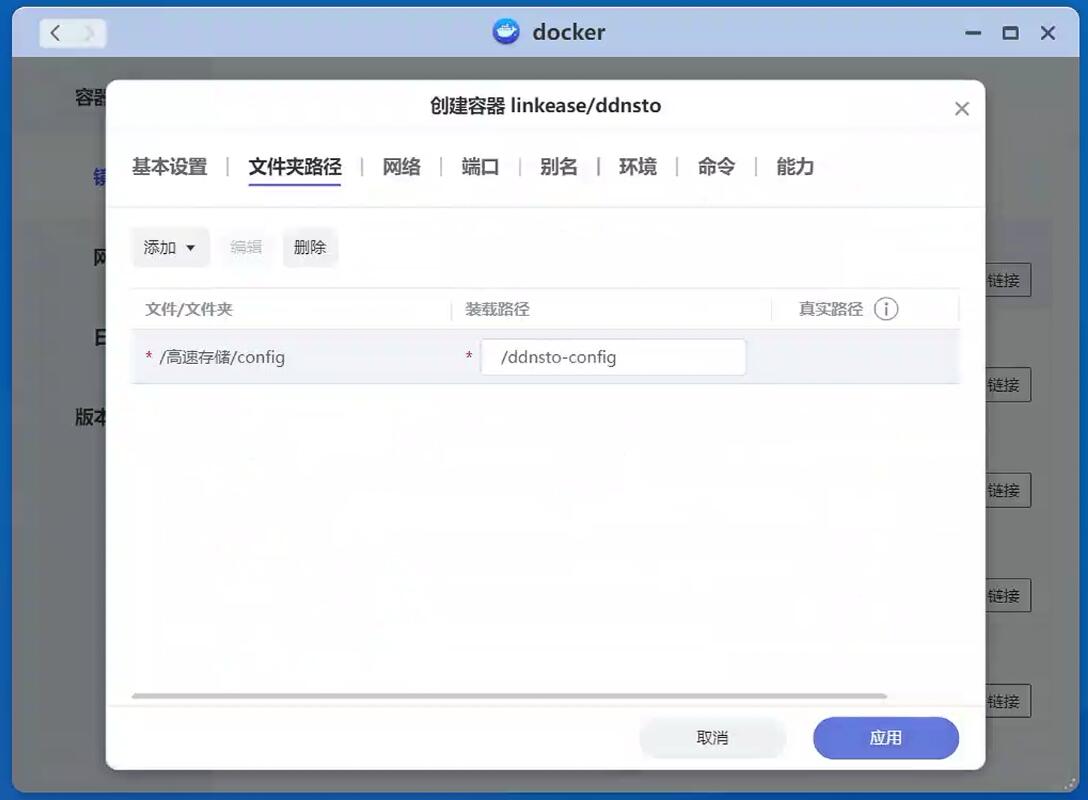
Task: Open the 命令 tab
Action: (x=716, y=167)
